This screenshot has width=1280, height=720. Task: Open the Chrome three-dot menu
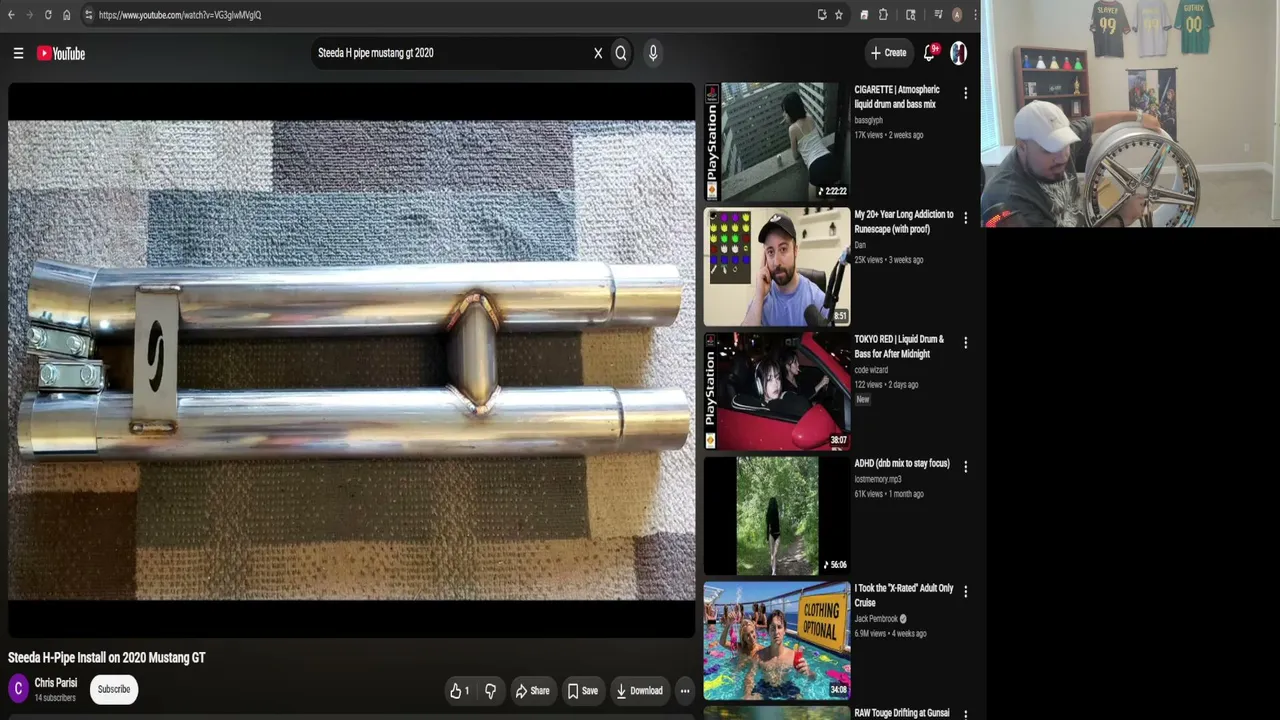coord(974,15)
